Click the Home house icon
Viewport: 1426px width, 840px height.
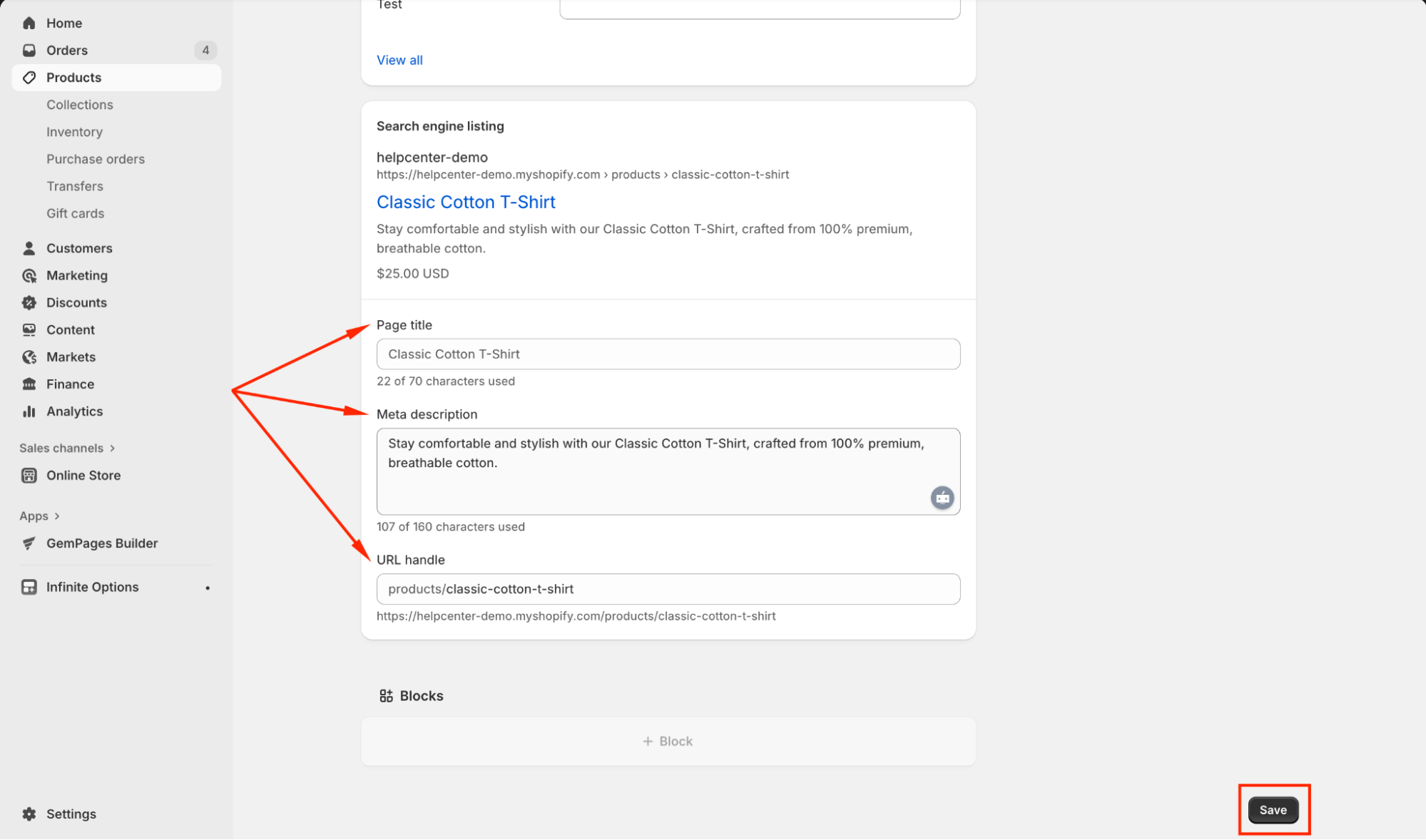(x=29, y=23)
